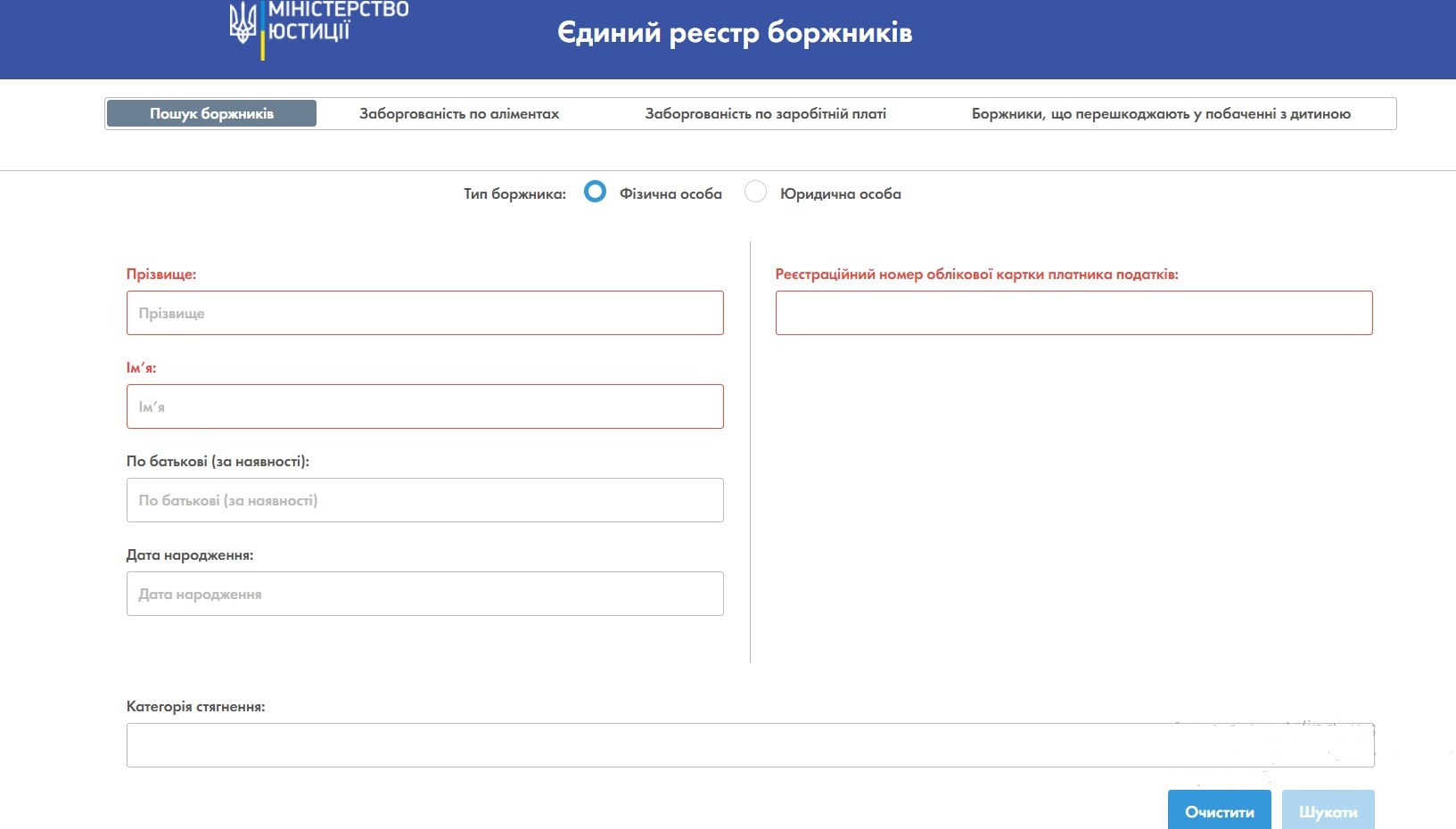The image size is (1456, 829).
Task: Click the Тип боржника label
Action: pos(513,192)
